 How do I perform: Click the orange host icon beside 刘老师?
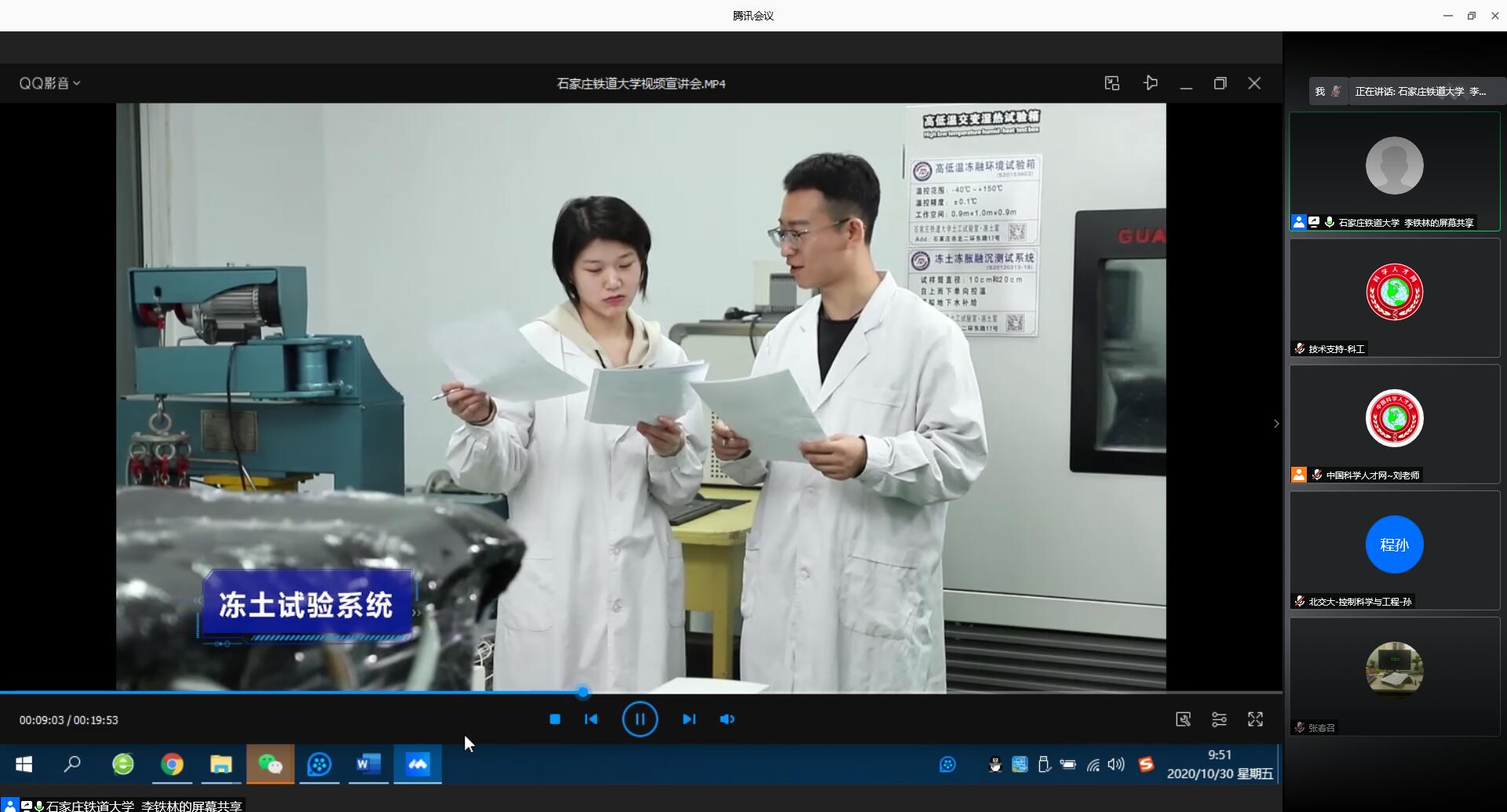pyautogui.click(x=1298, y=475)
